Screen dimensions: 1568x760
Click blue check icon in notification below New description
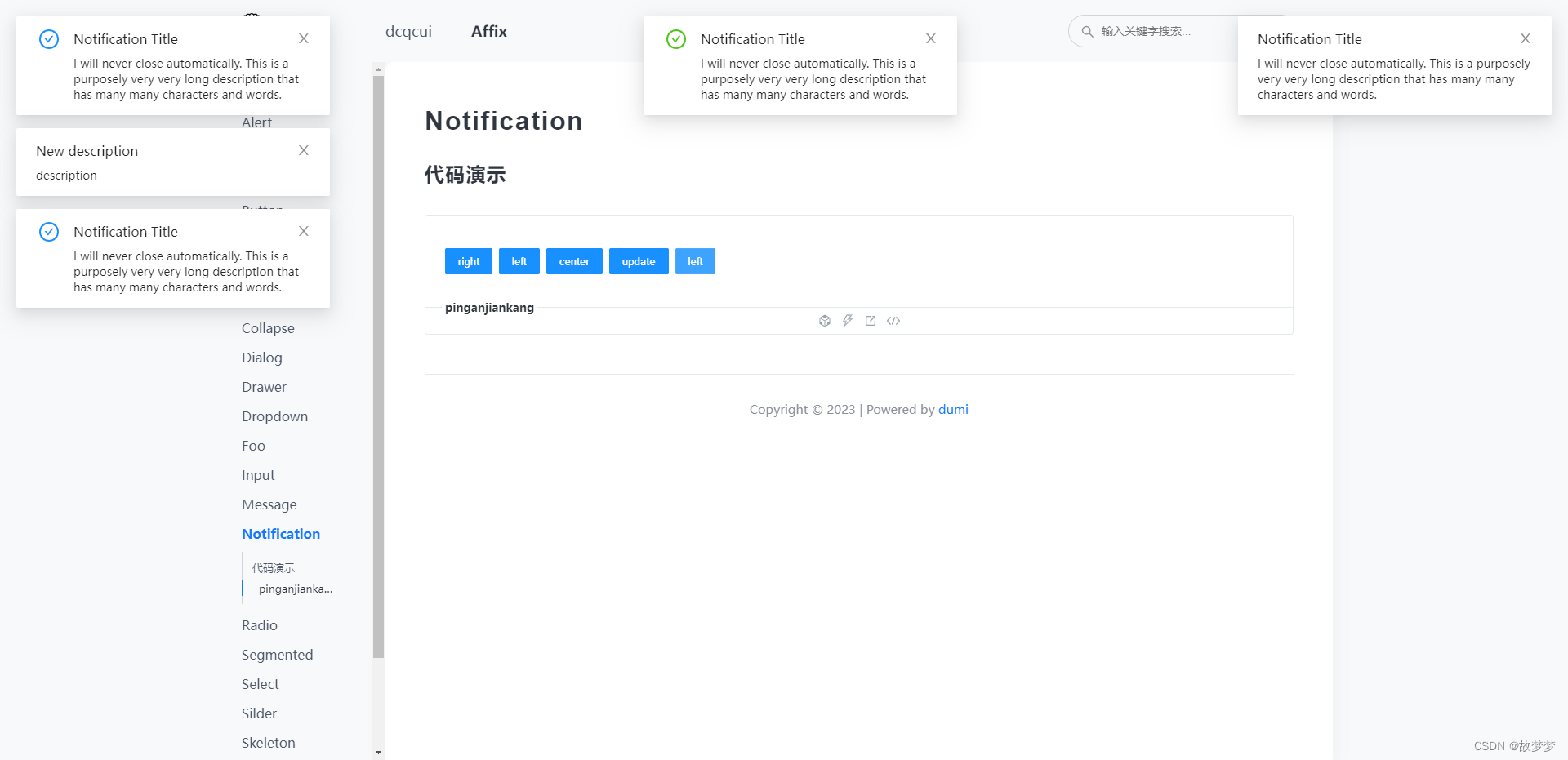tap(49, 232)
